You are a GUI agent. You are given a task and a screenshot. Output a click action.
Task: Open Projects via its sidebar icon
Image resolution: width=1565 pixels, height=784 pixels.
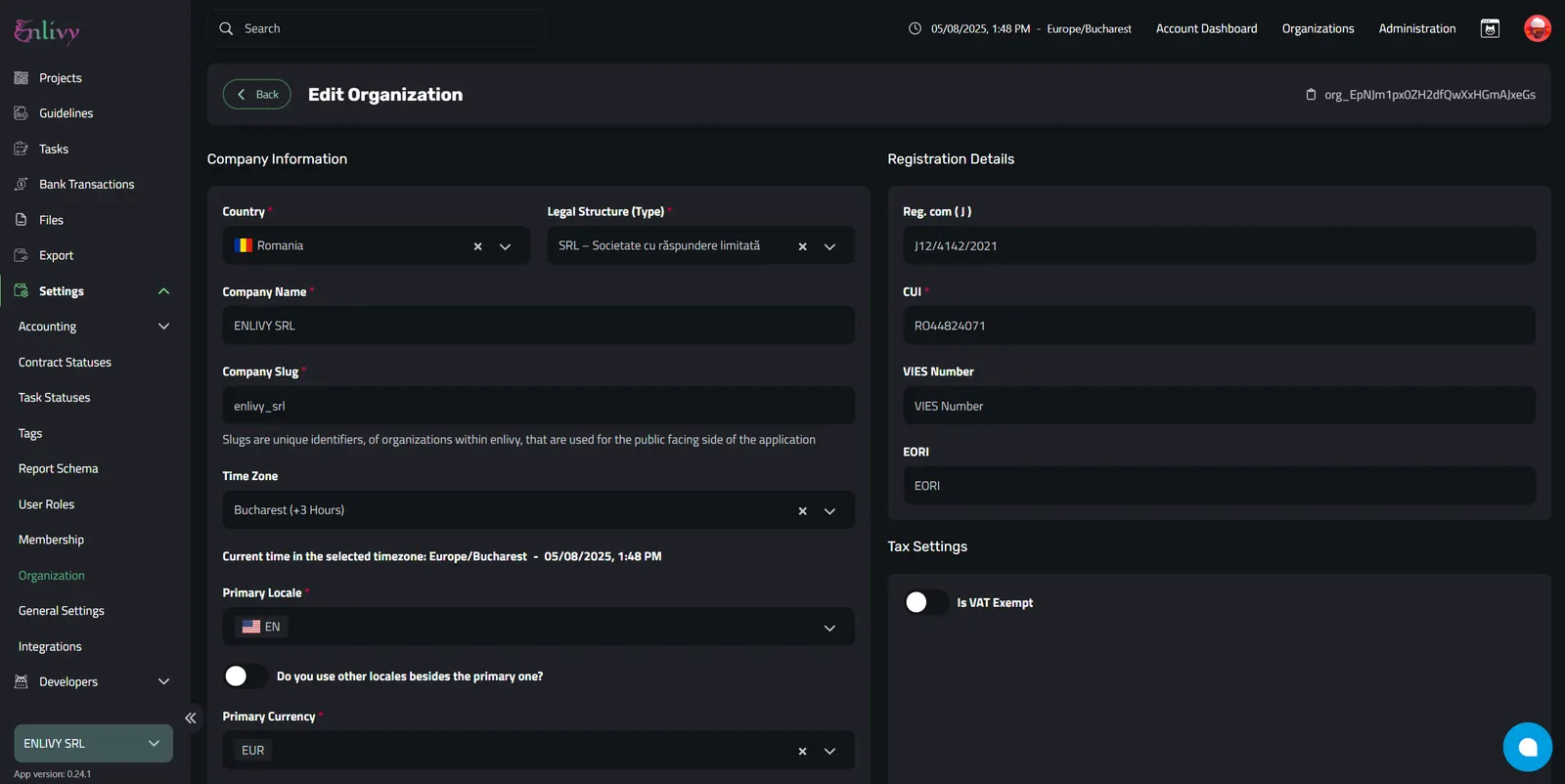22,78
